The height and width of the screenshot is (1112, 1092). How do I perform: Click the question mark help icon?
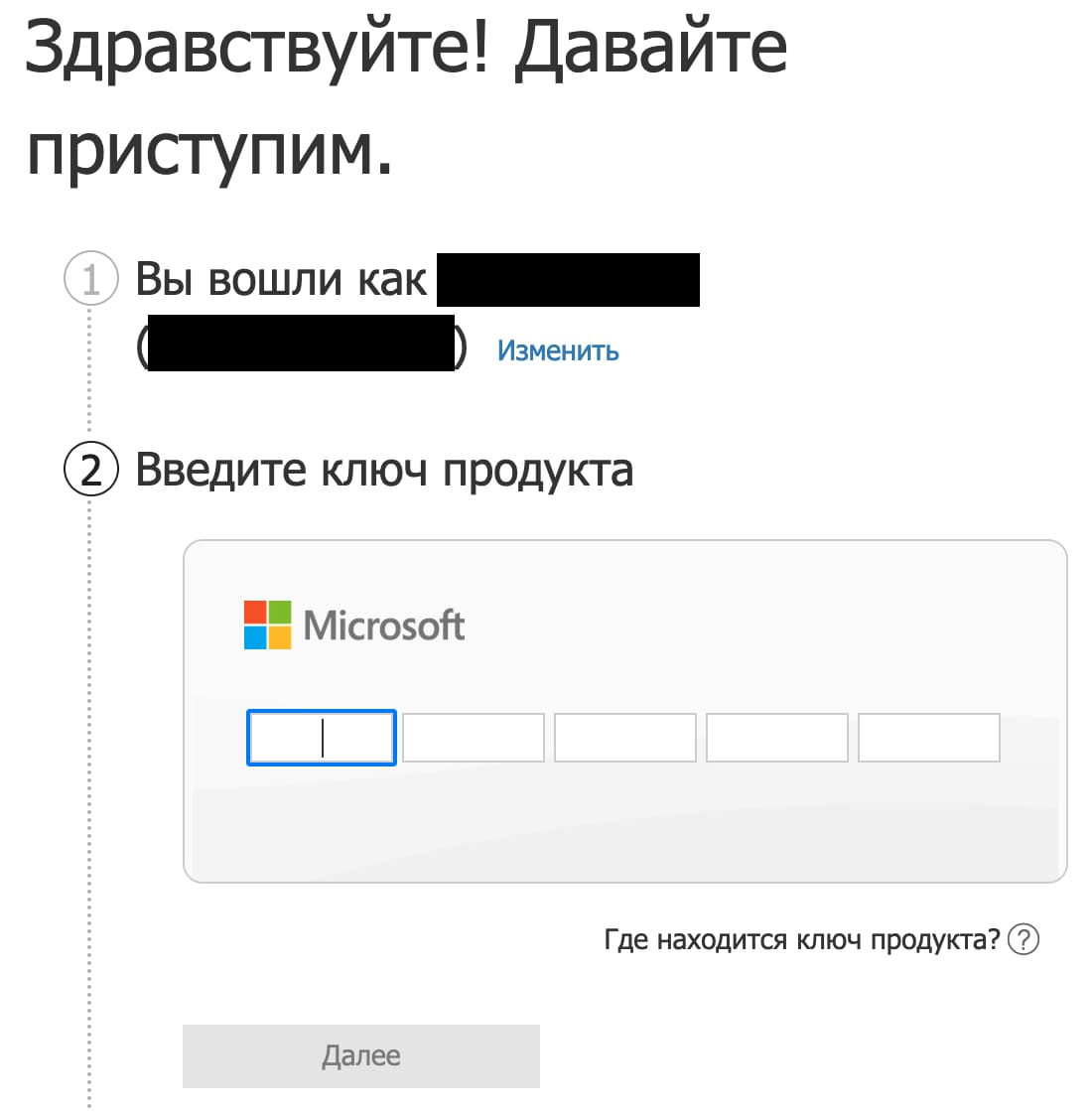coord(1023,939)
